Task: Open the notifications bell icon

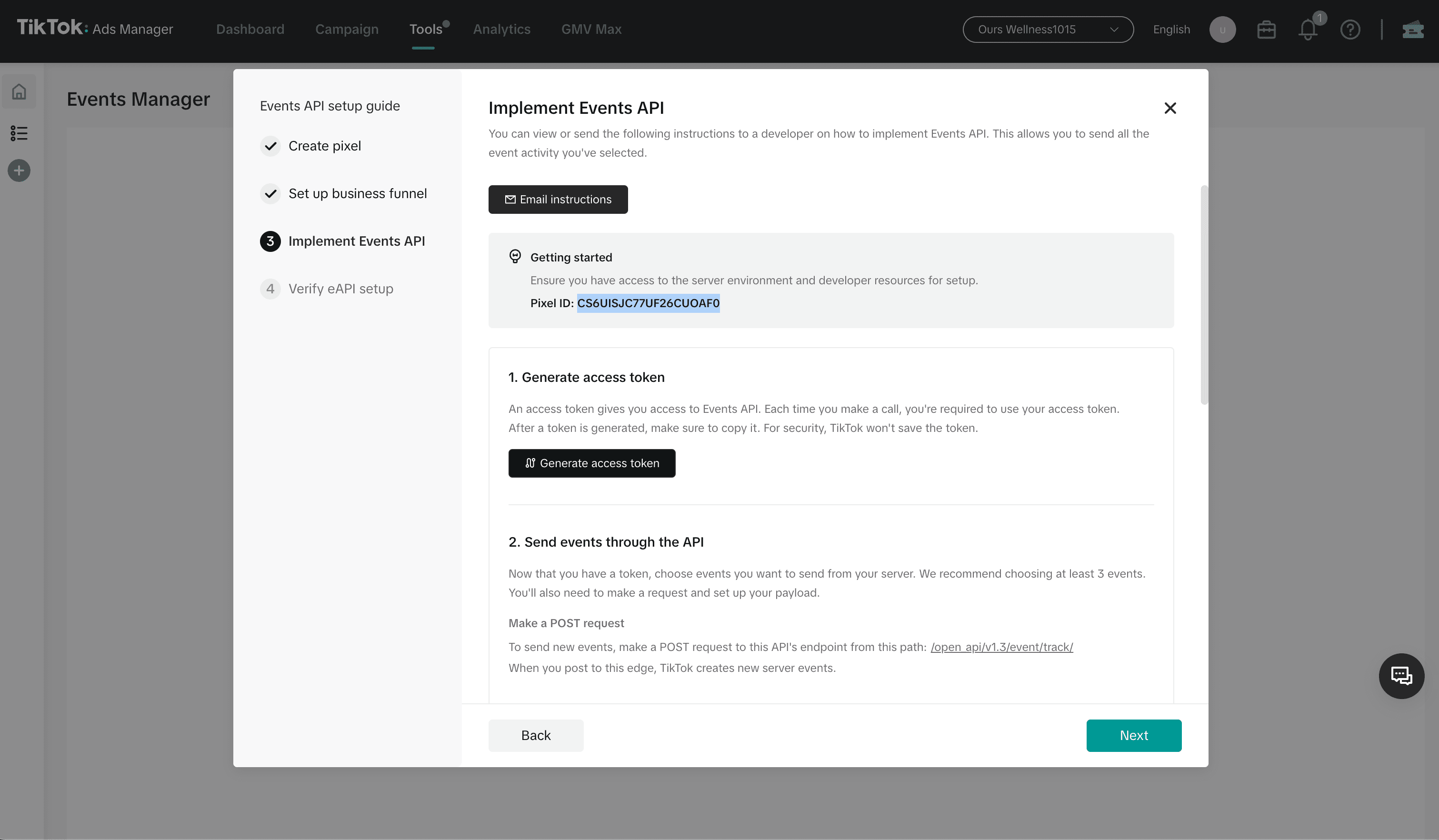Action: point(1308,30)
